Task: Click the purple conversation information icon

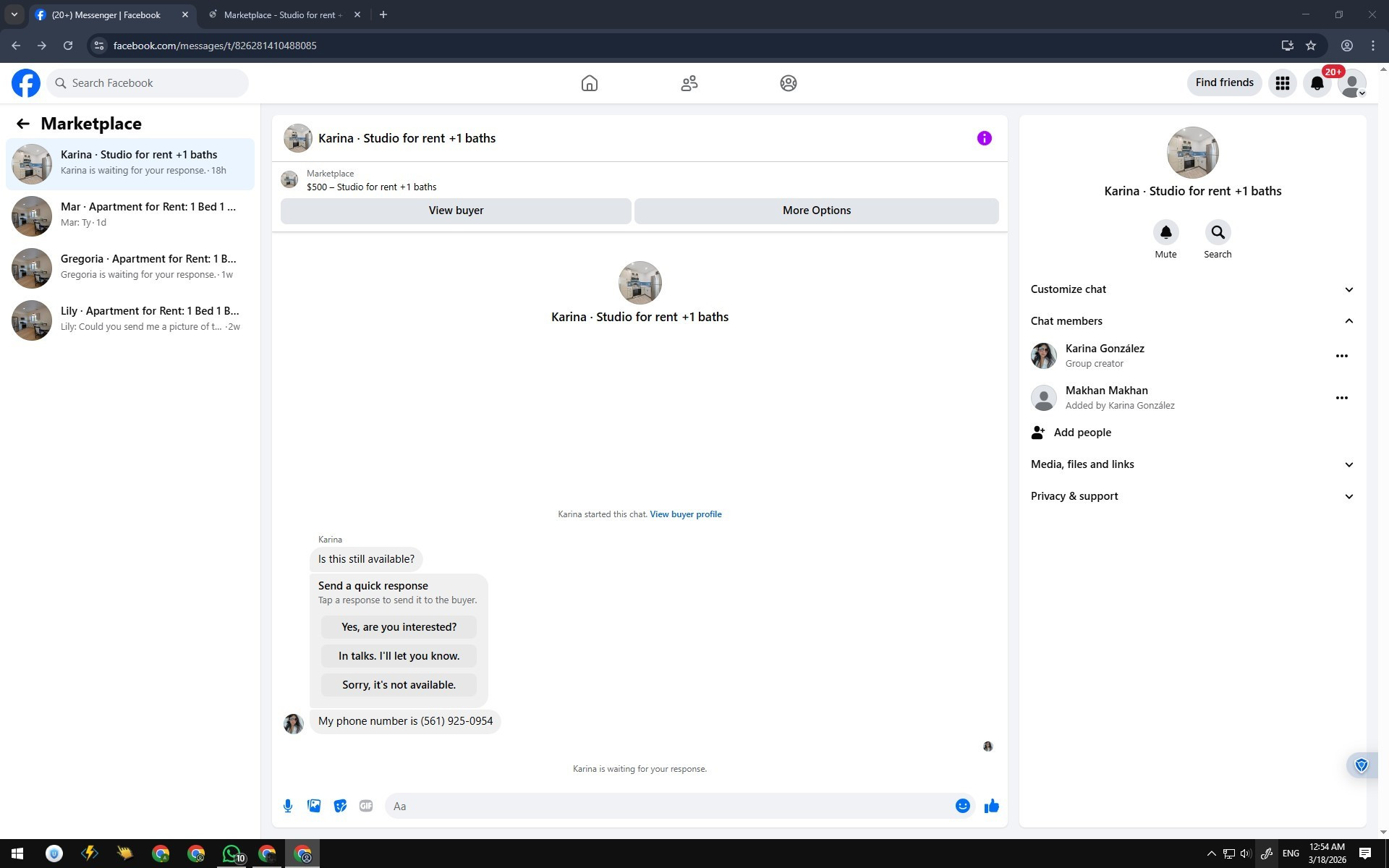Action: coord(985,138)
